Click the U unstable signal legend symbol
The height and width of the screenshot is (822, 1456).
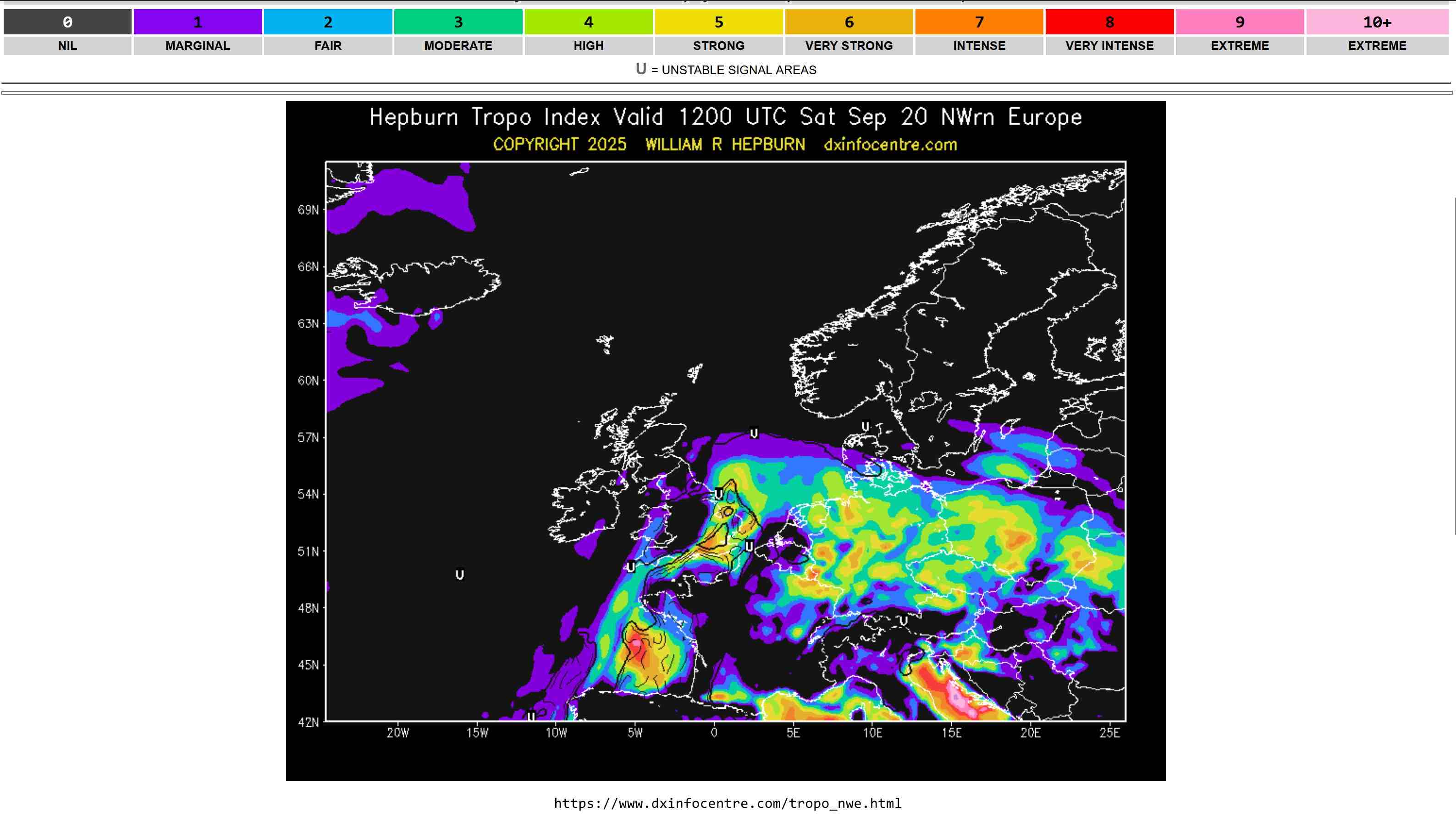point(640,69)
